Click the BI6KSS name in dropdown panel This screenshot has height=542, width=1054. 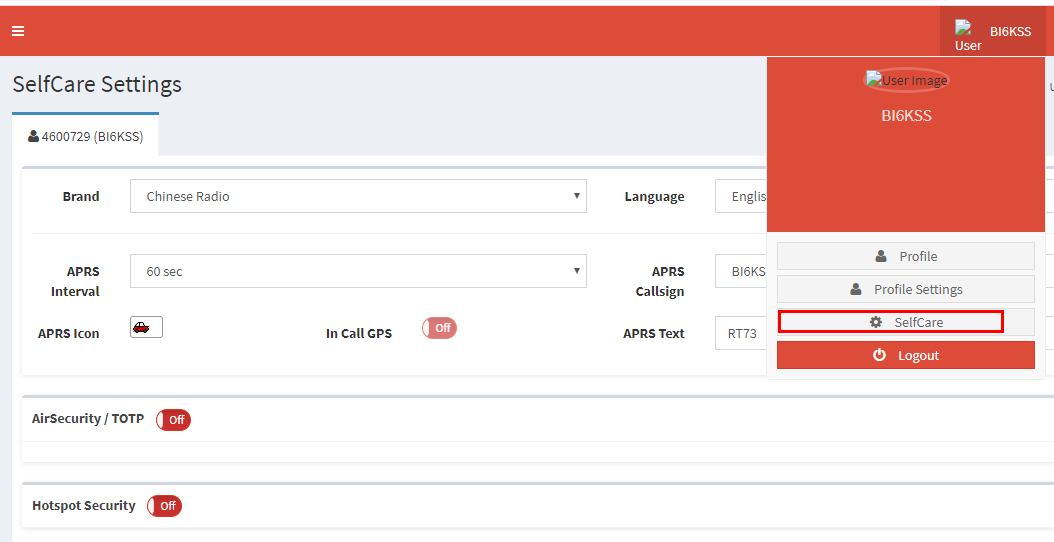point(906,116)
